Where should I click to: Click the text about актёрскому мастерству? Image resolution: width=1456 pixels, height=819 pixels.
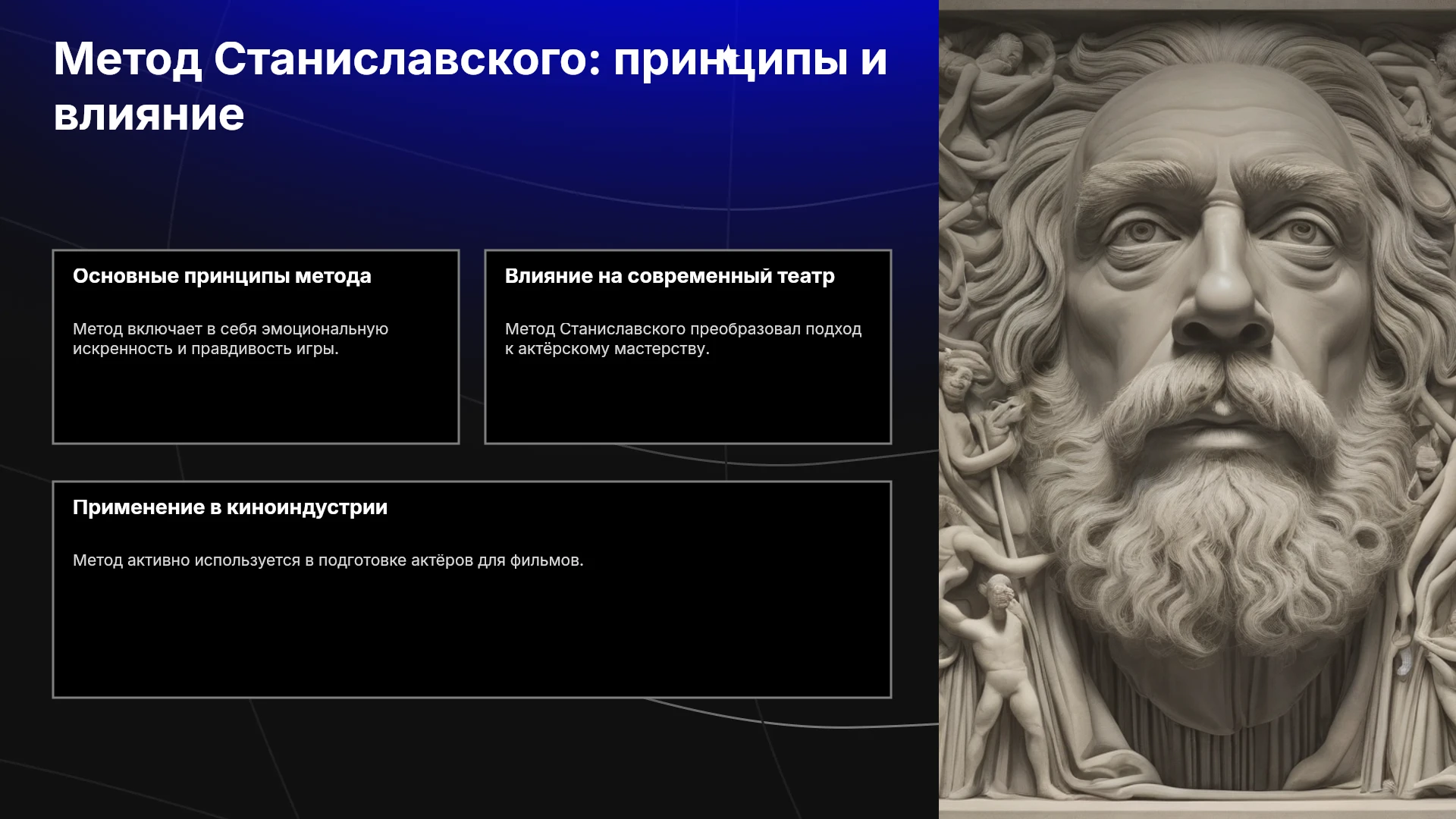tap(683, 339)
